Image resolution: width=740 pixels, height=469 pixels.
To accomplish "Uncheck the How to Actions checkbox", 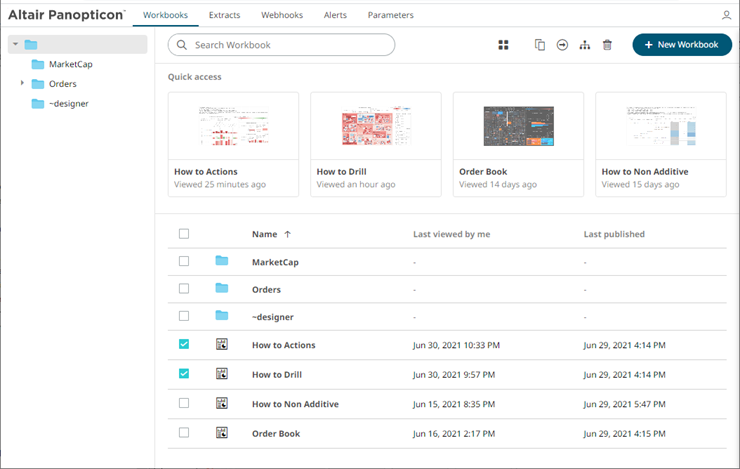I will pos(183,345).
